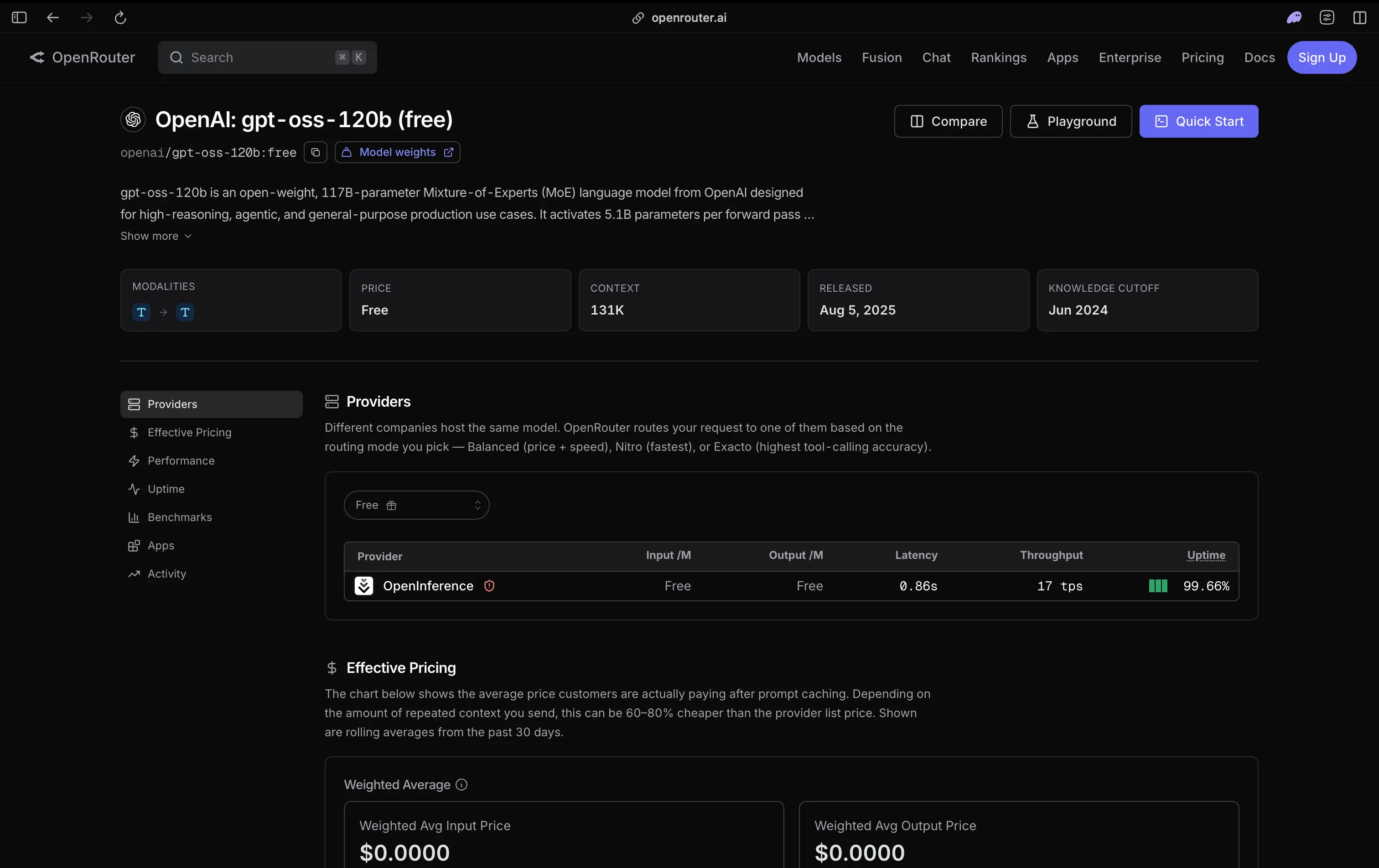Image resolution: width=1379 pixels, height=868 pixels.
Task: Reload the page with the refresh icon
Action: 120,18
